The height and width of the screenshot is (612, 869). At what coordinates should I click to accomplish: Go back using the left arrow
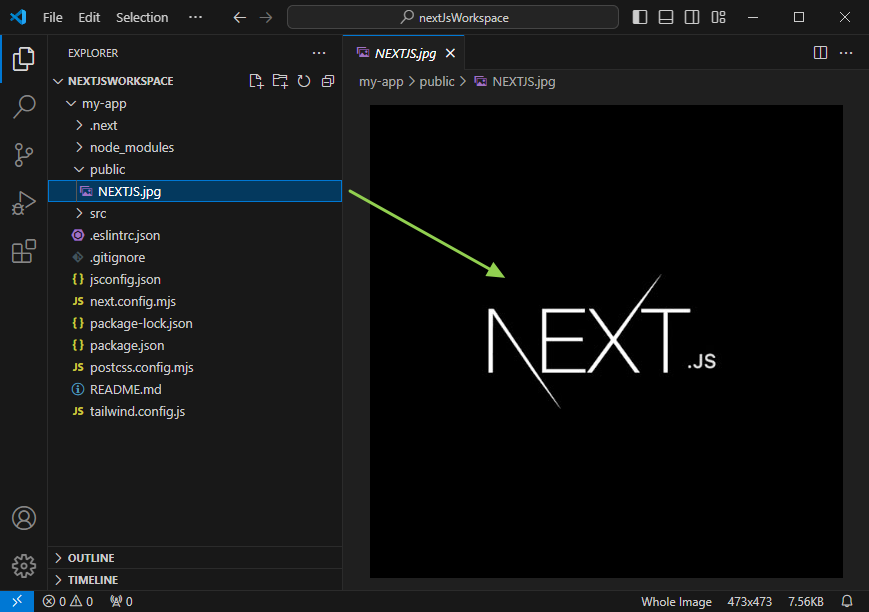pos(239,18)
